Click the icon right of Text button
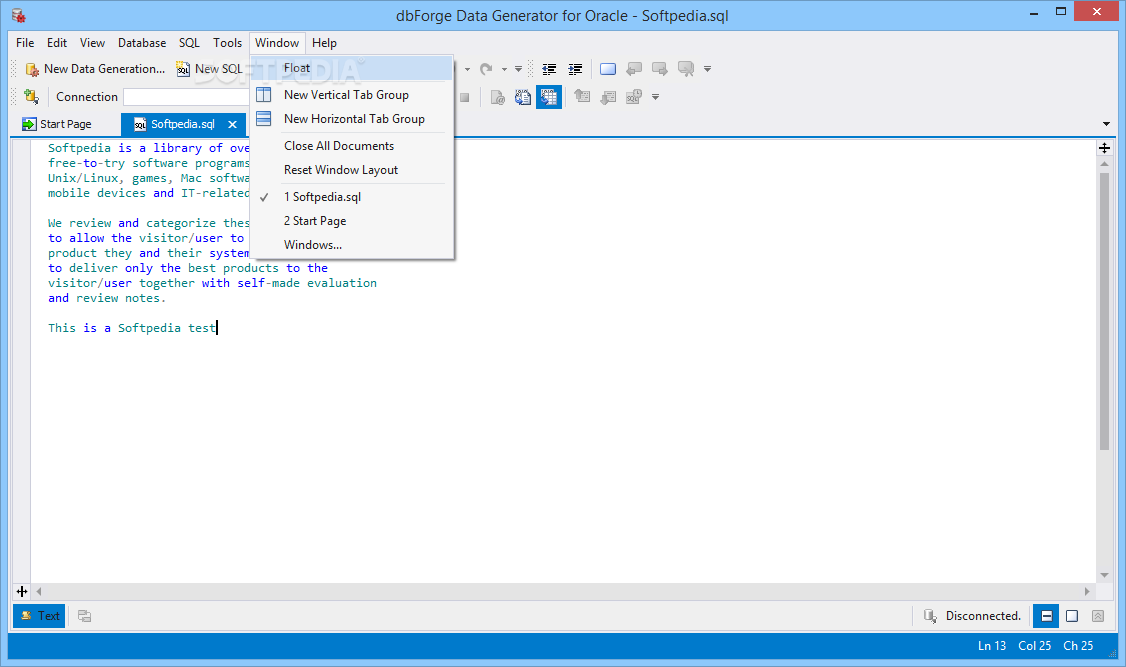Image resolution: width=1126 pixels, height=667 pixels. coord(85,616)
